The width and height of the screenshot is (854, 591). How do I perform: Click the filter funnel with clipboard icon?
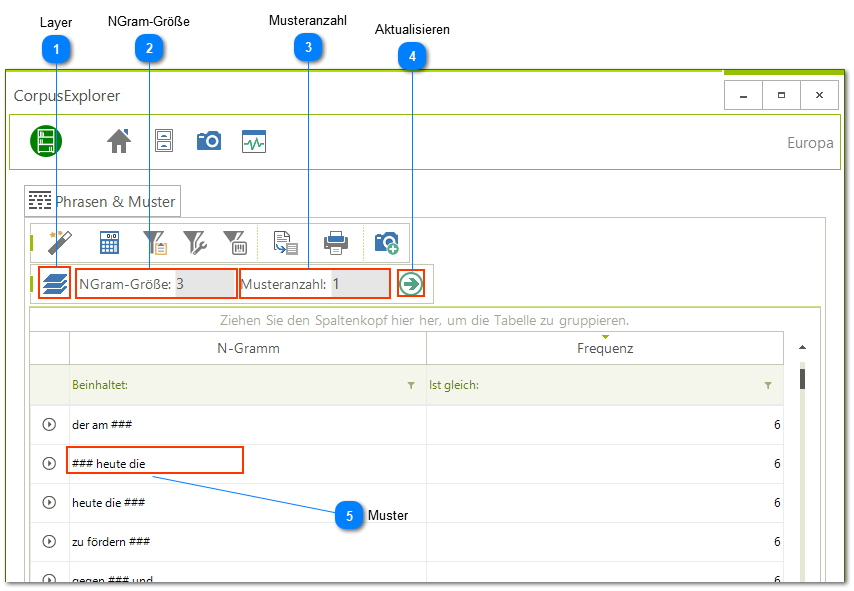(x=155, y=242)
